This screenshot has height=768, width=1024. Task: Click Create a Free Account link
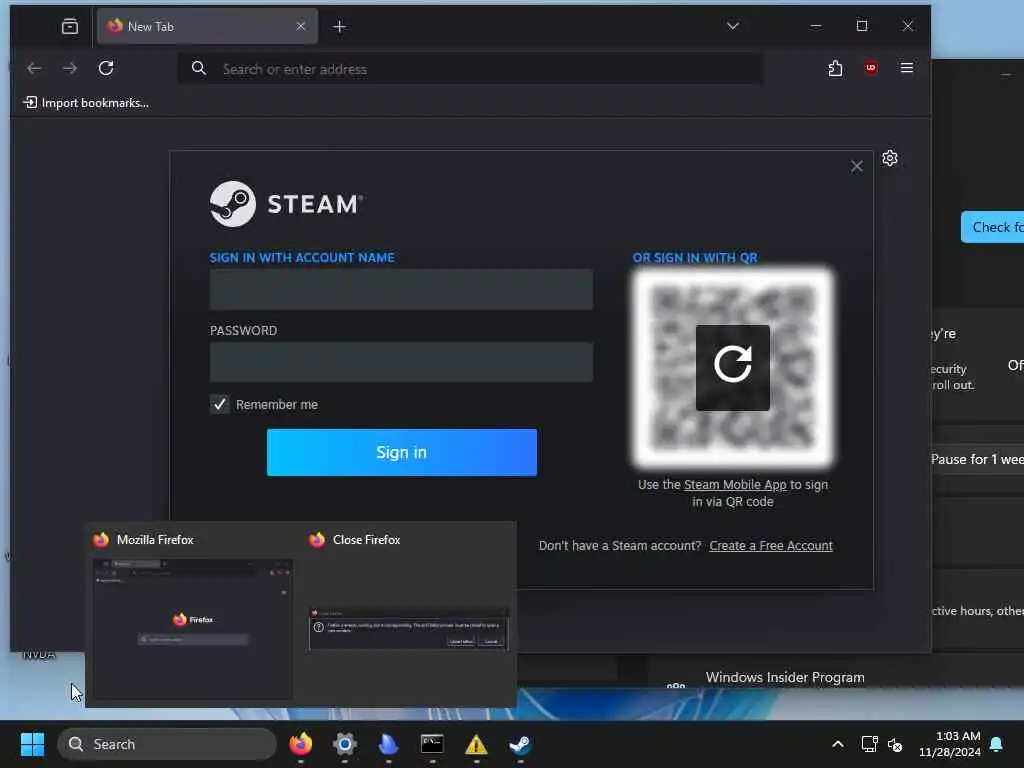771,545
